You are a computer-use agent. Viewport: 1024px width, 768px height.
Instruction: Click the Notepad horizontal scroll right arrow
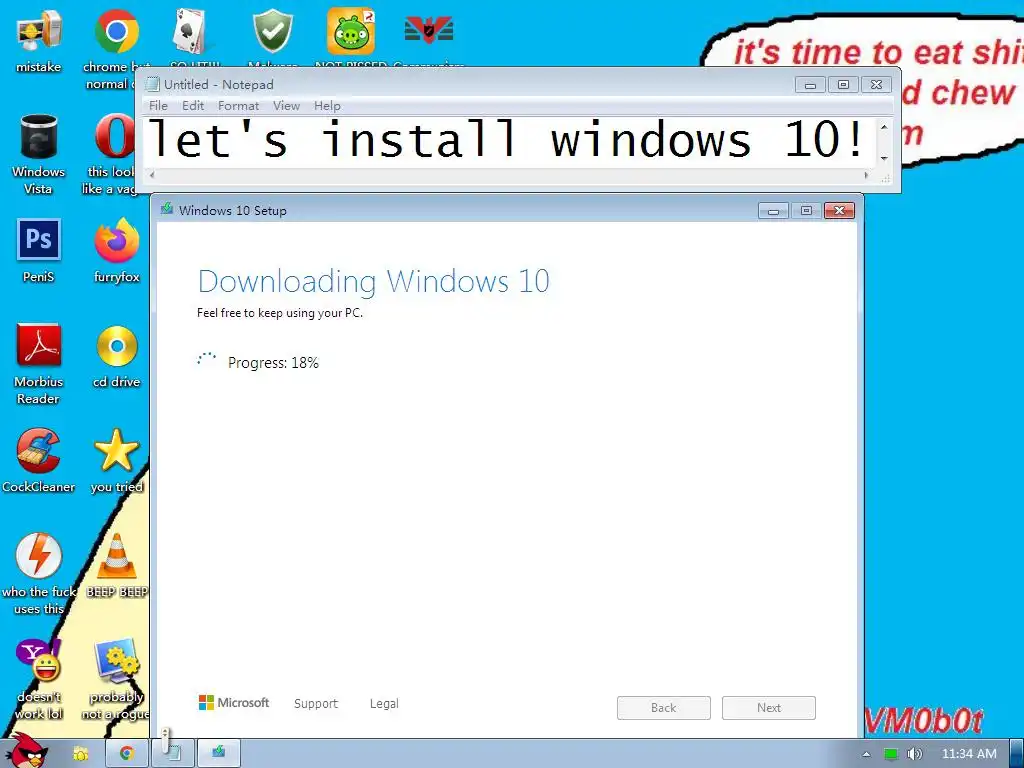coord(866,175)
